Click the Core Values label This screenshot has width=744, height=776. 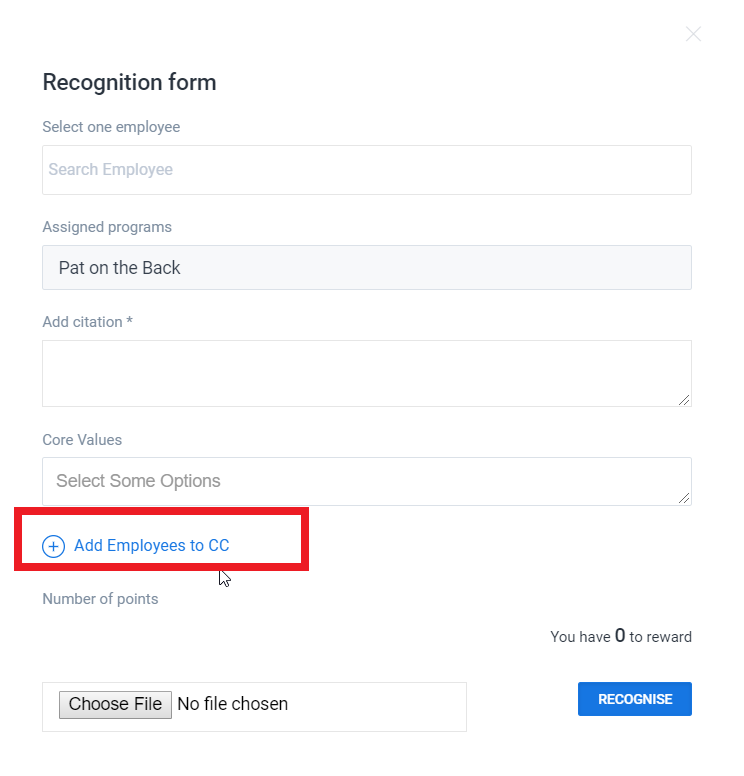[x=82, y=440]
